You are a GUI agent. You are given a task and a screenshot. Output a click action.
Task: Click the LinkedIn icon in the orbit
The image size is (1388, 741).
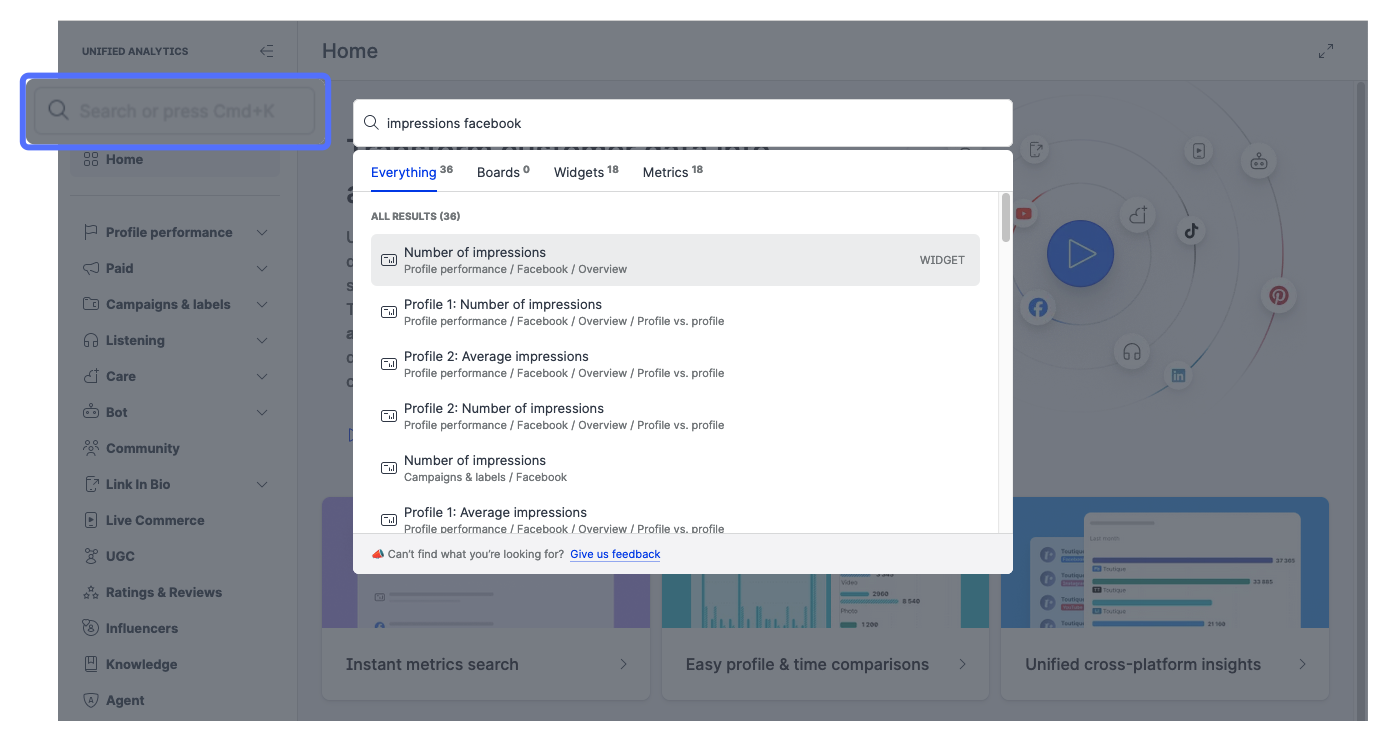[1178, 375]
